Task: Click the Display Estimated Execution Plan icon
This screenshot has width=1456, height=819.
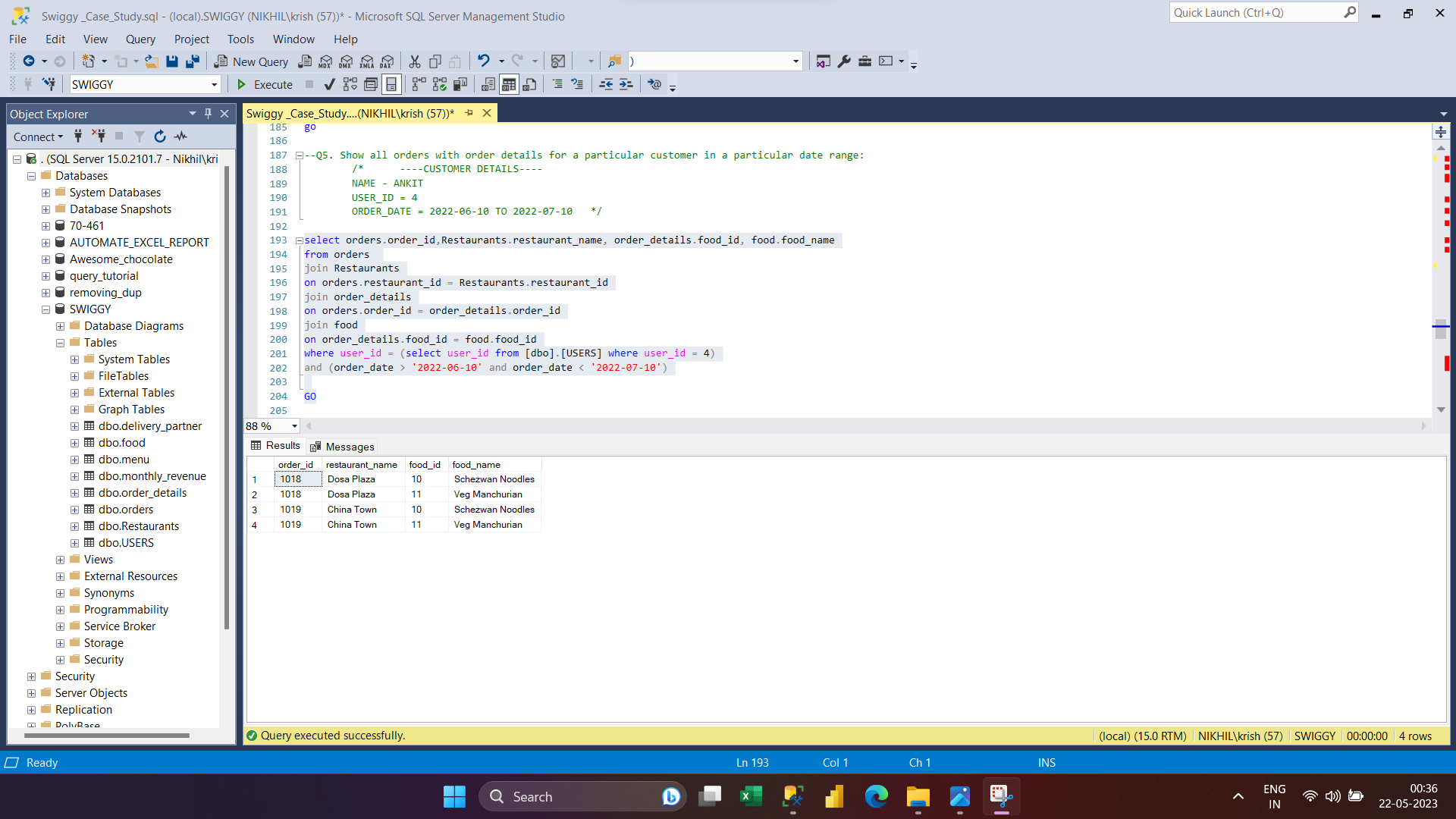Action: point(350,84)
